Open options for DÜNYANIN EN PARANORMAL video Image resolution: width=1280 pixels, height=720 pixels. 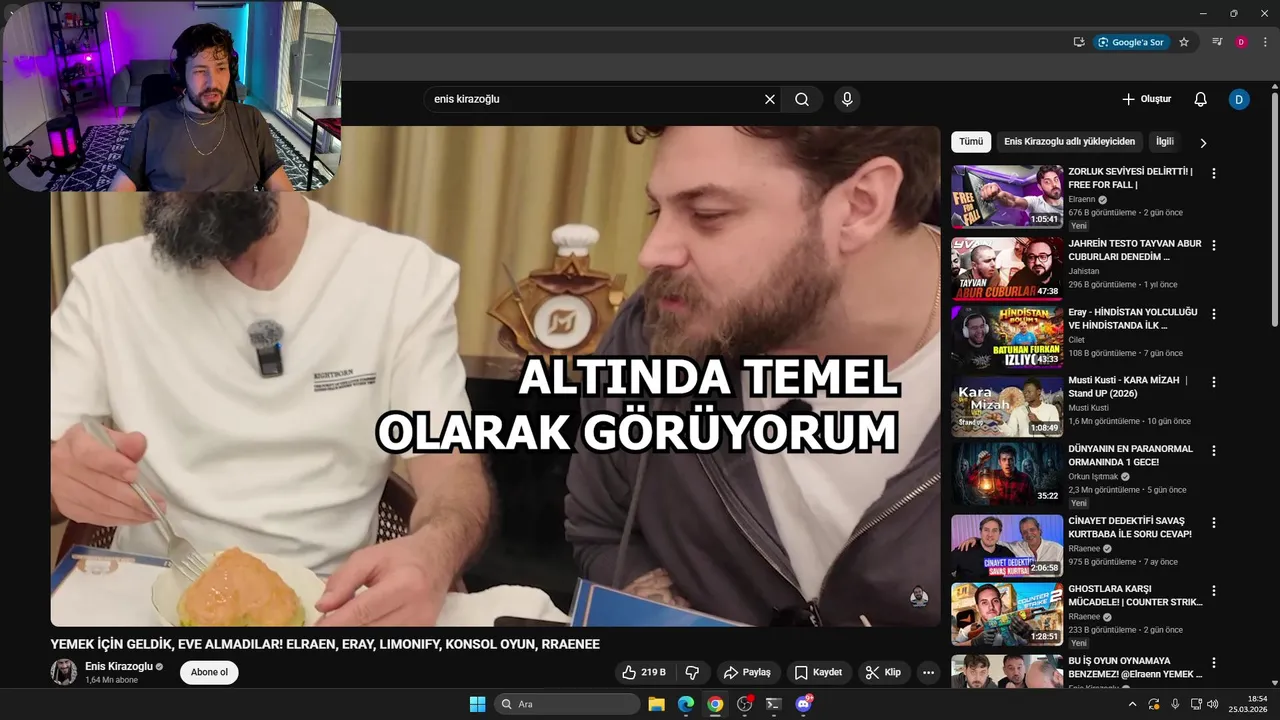(1214, 451)
